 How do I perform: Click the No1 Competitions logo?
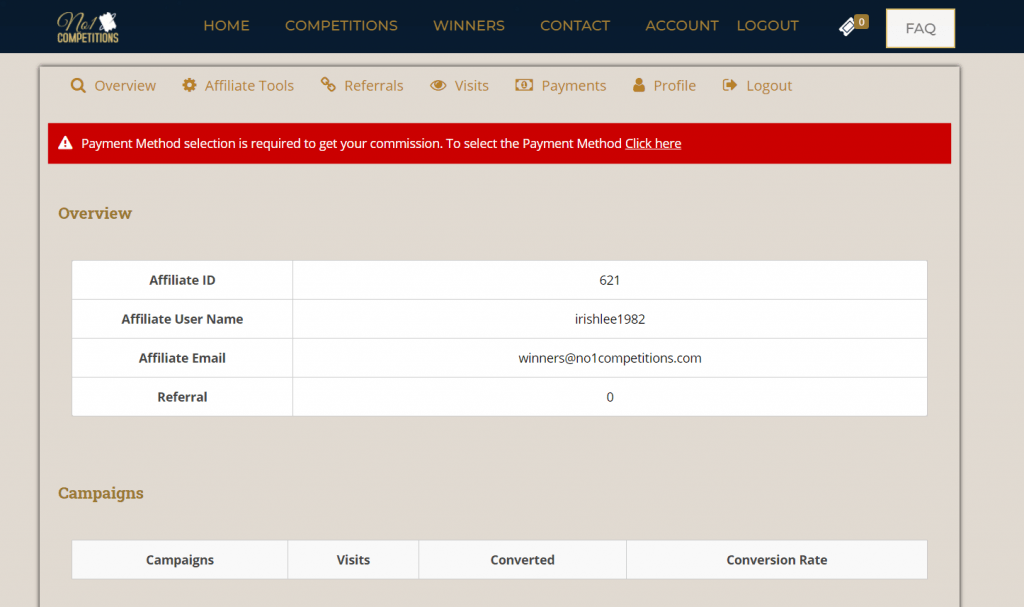[x=88, y=27]
